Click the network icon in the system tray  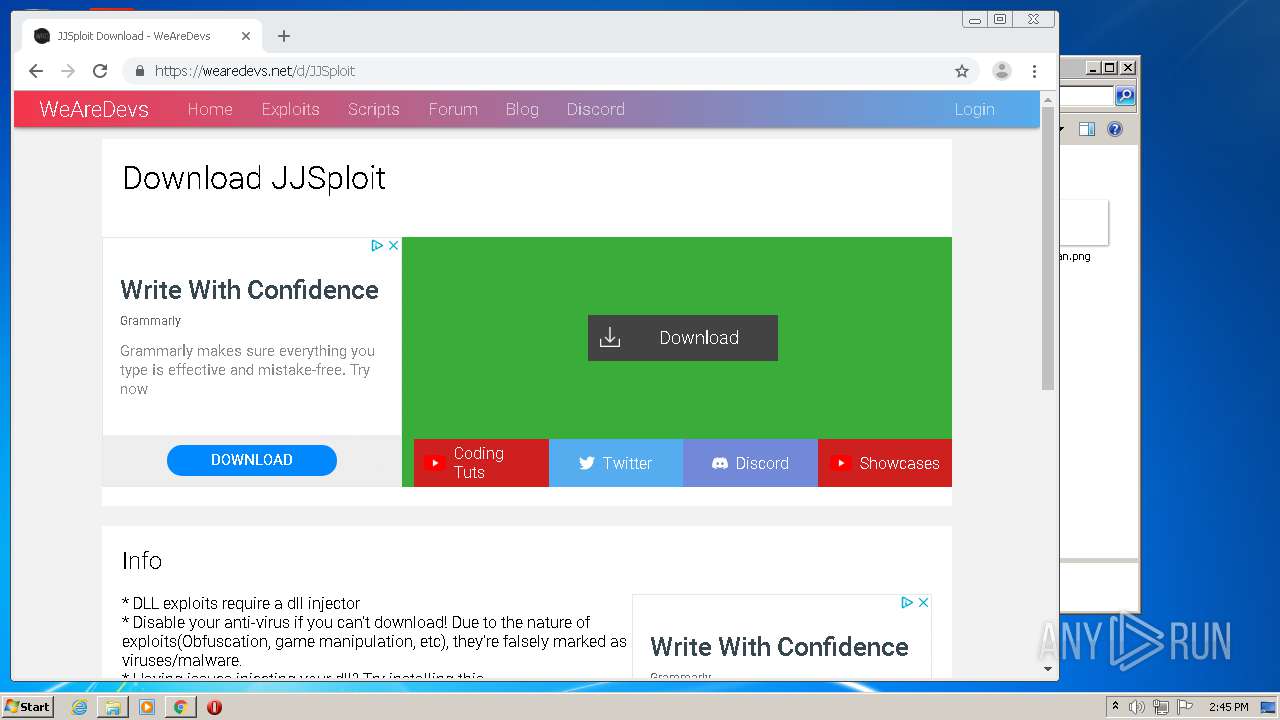1161,707
